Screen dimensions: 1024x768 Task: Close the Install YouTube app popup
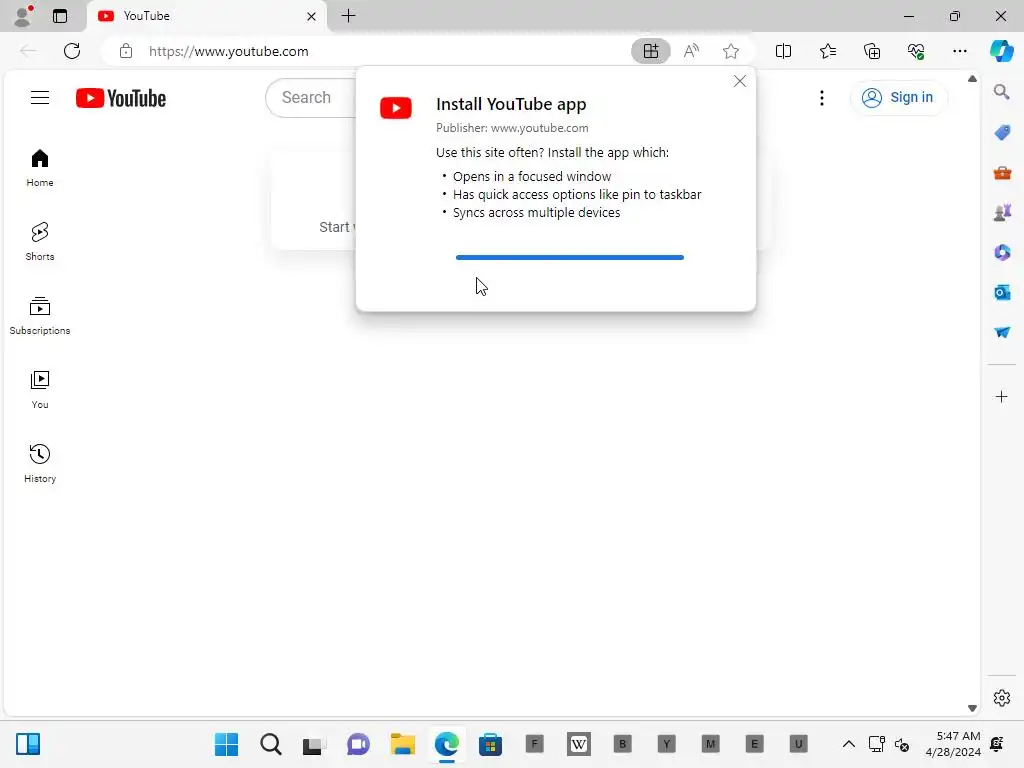739,81
